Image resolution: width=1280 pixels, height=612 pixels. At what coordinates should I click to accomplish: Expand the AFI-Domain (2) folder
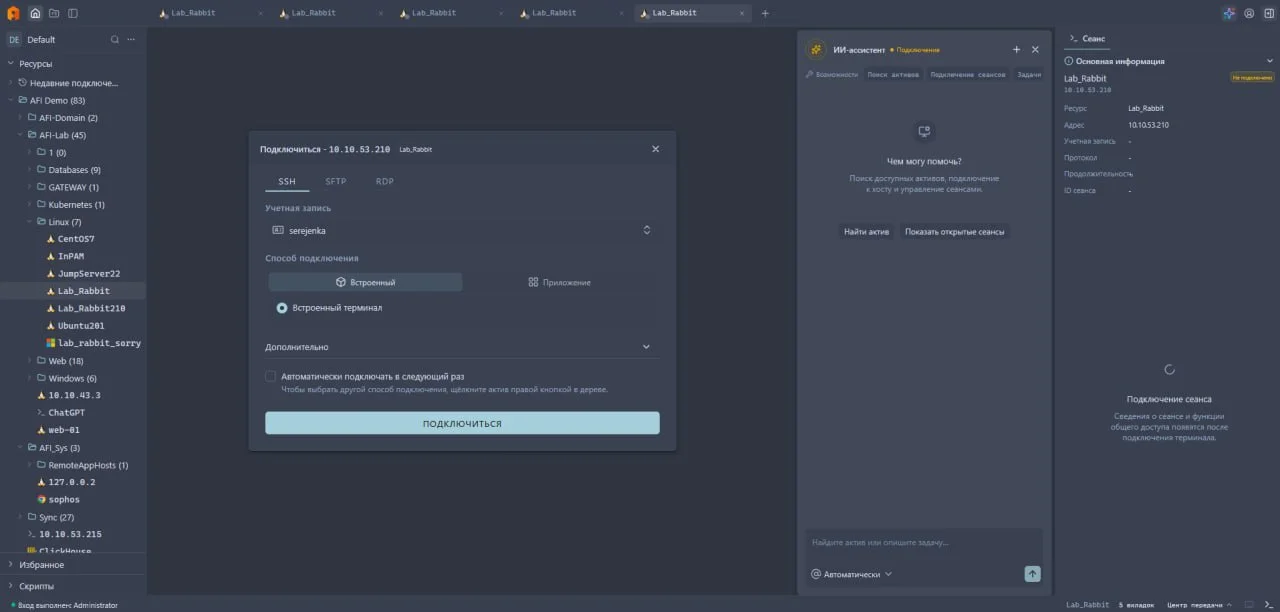click(x=20, y=118)
